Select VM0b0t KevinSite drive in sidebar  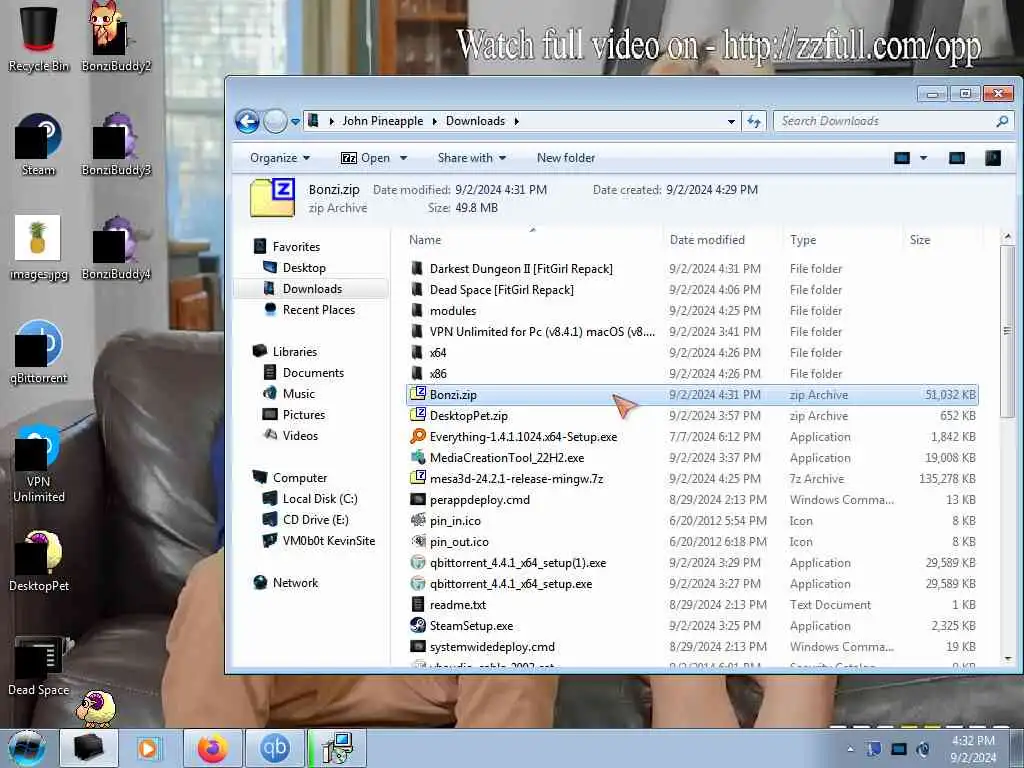[x=328, y=540]
